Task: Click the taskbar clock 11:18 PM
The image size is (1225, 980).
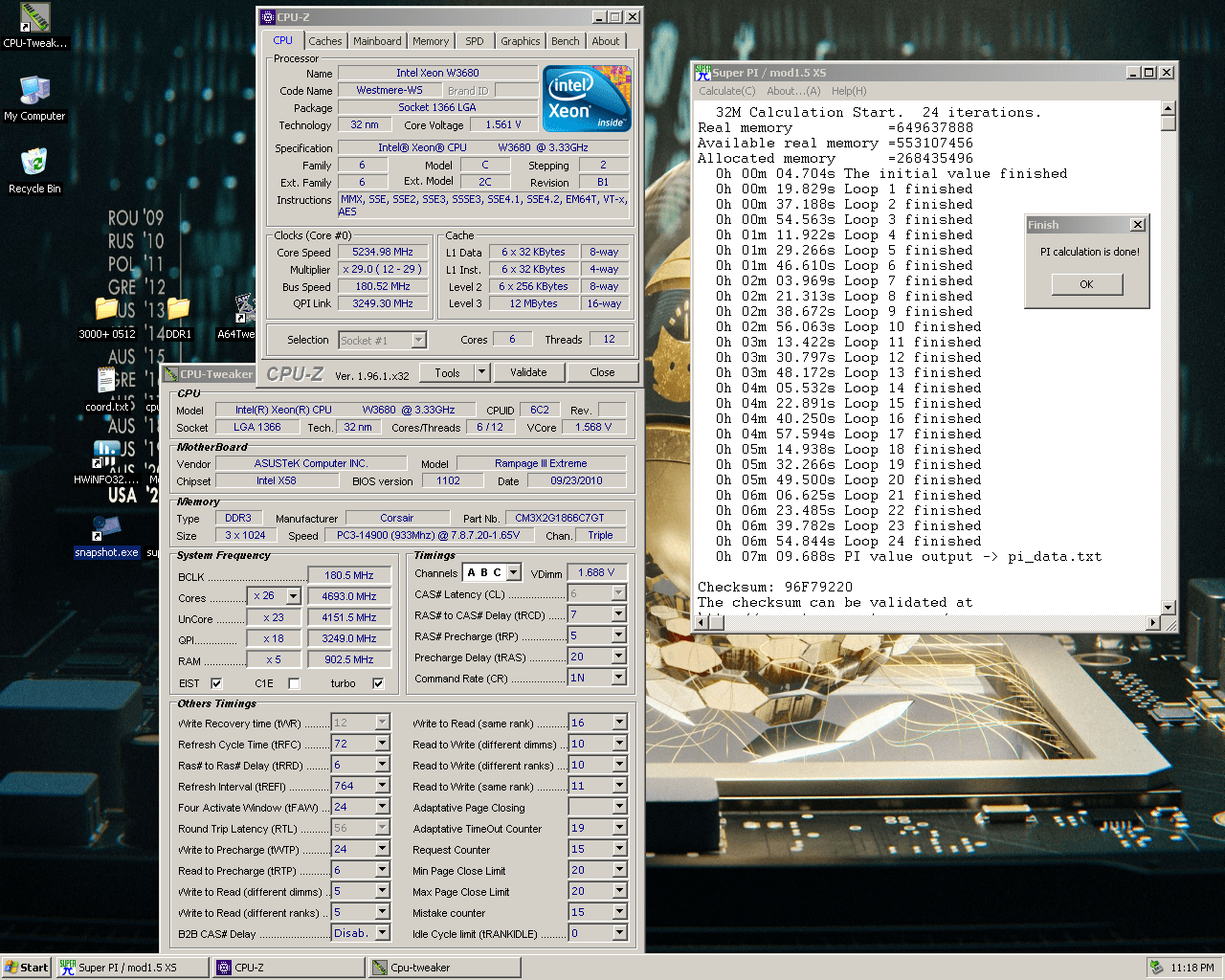Action: (x=1192, y=968)
